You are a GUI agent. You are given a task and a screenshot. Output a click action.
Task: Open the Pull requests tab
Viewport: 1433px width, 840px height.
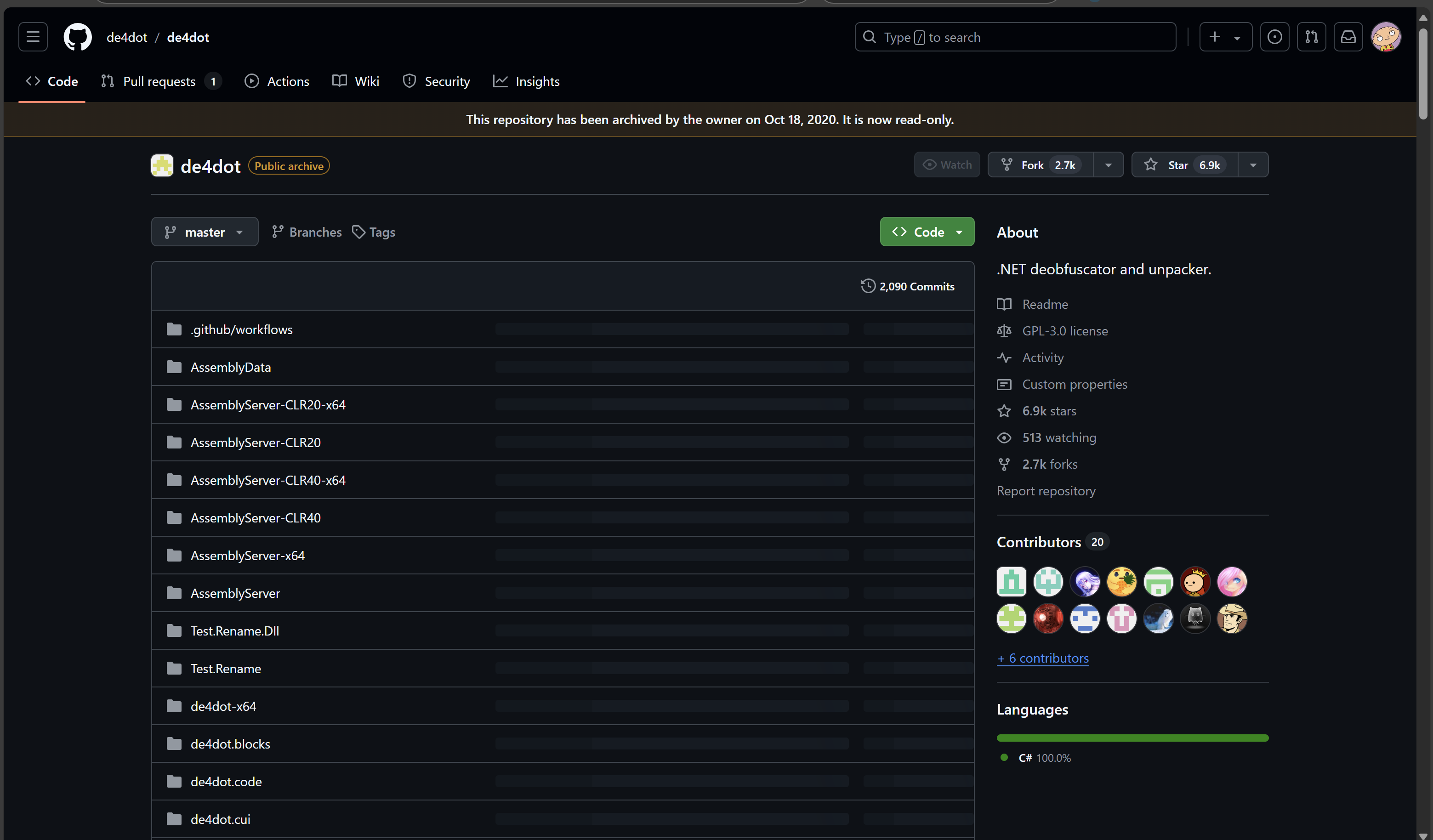pos(161,81)
